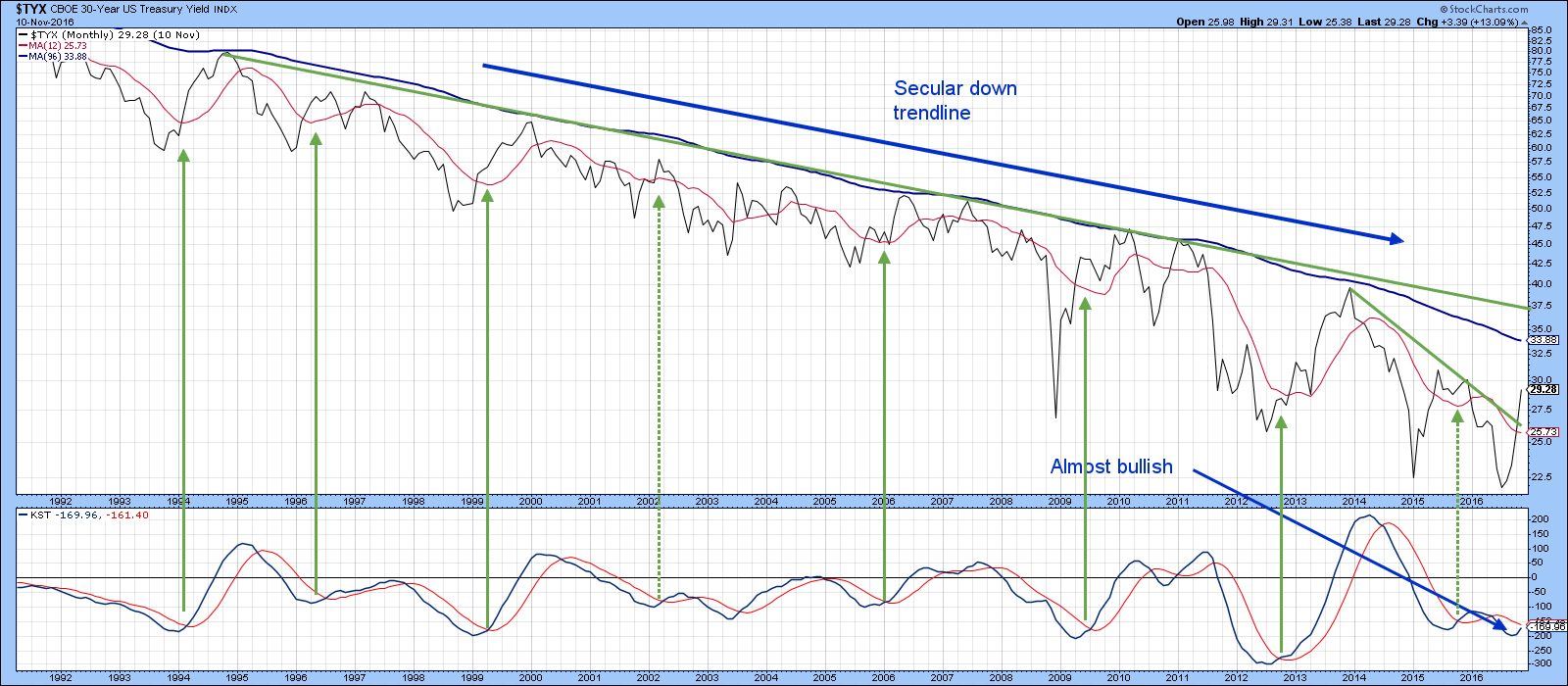Click the $TYX (Monthly) legend entry
The width and height of the screenshot is (1568, 686).
click(x=115, y=34)
